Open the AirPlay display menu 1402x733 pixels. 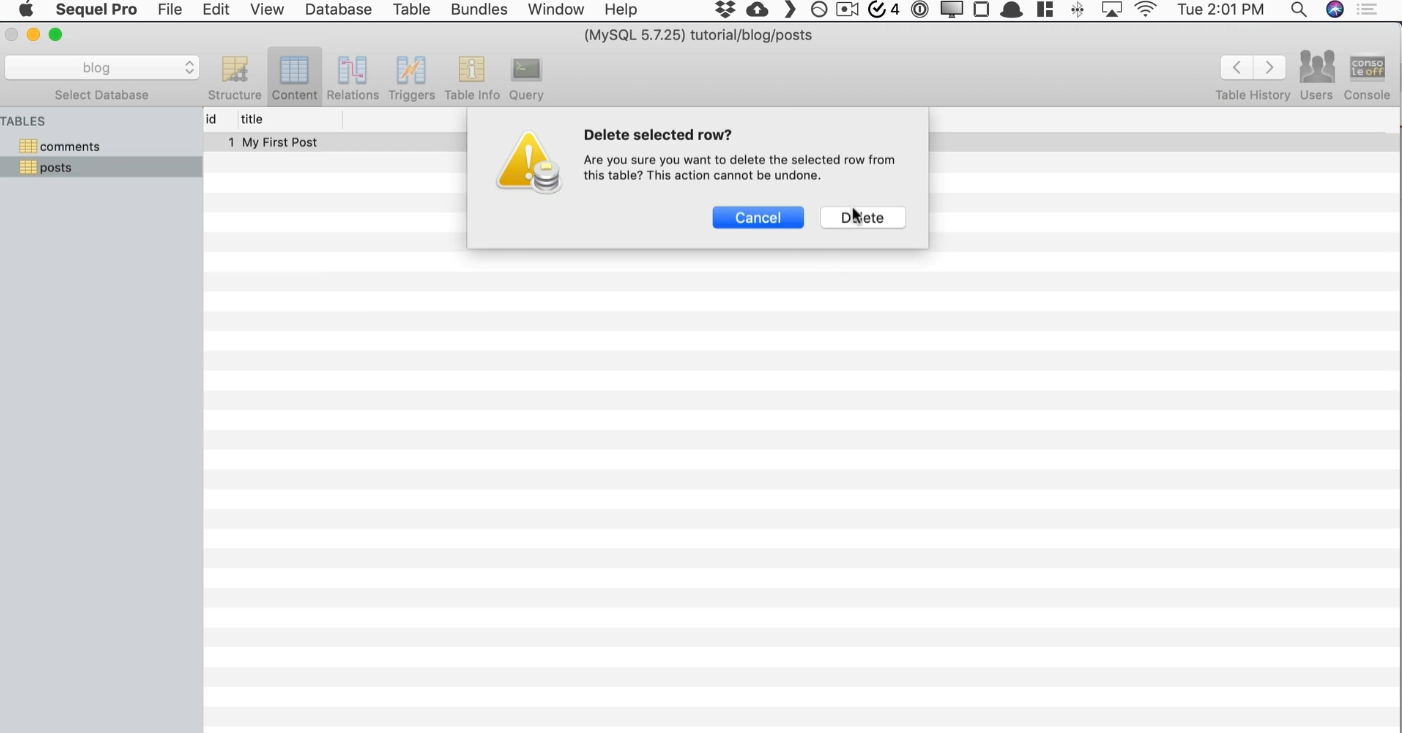coord(1112,10)
